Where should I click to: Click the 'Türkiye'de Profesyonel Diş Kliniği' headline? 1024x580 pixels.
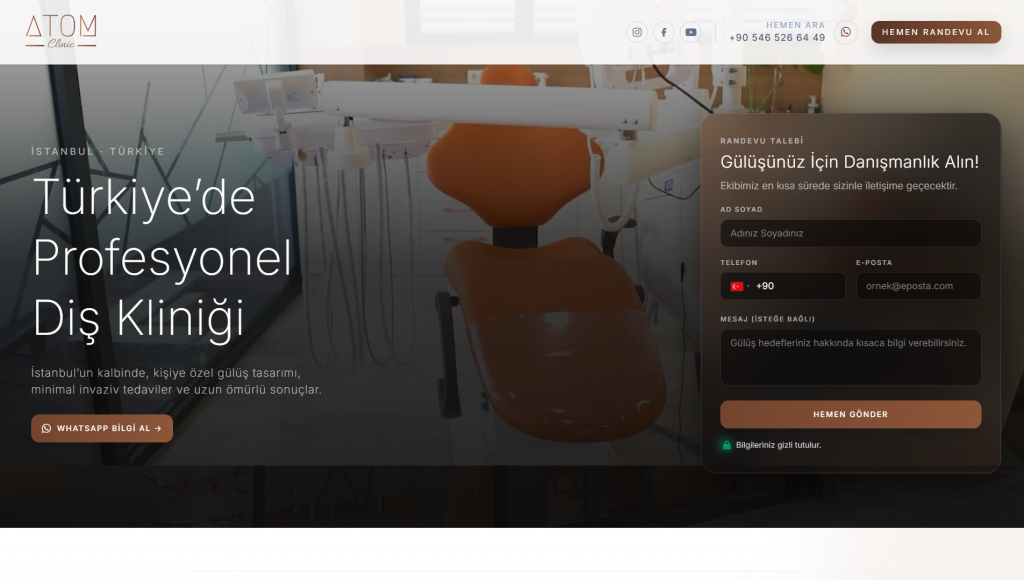tap(162, 257)
